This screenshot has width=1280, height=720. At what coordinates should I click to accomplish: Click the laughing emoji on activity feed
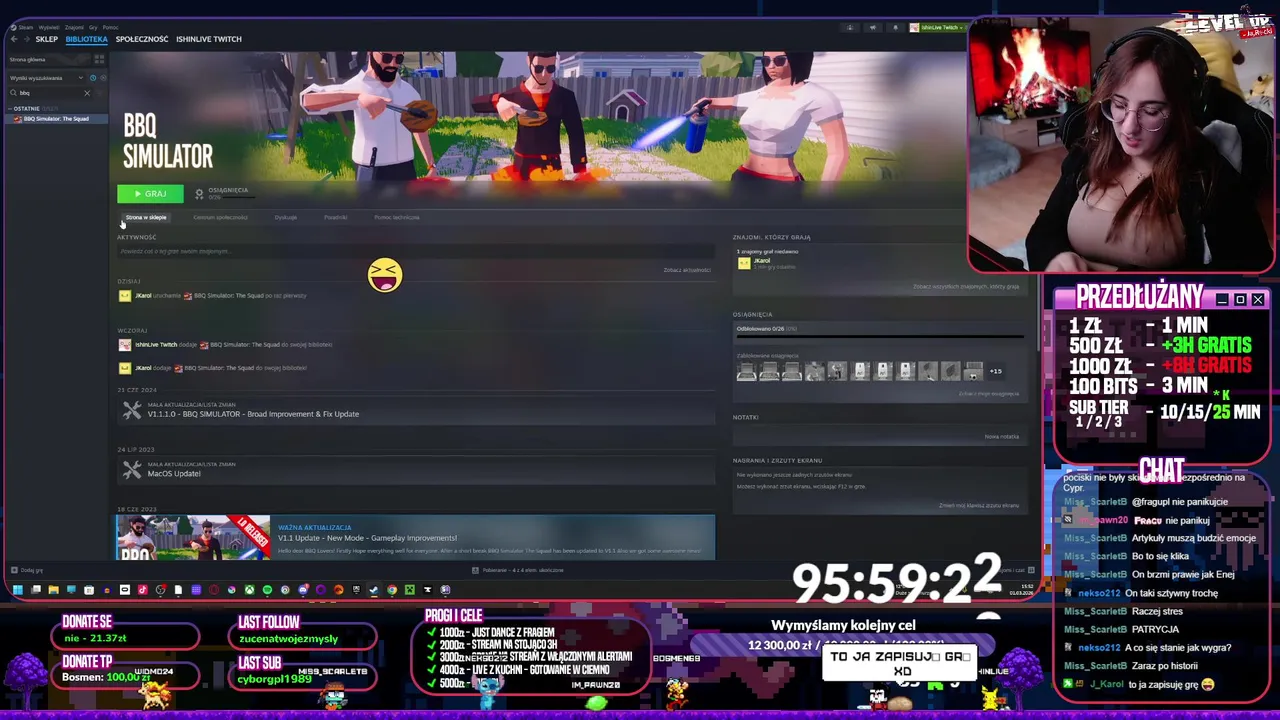(x=385, y=276)
